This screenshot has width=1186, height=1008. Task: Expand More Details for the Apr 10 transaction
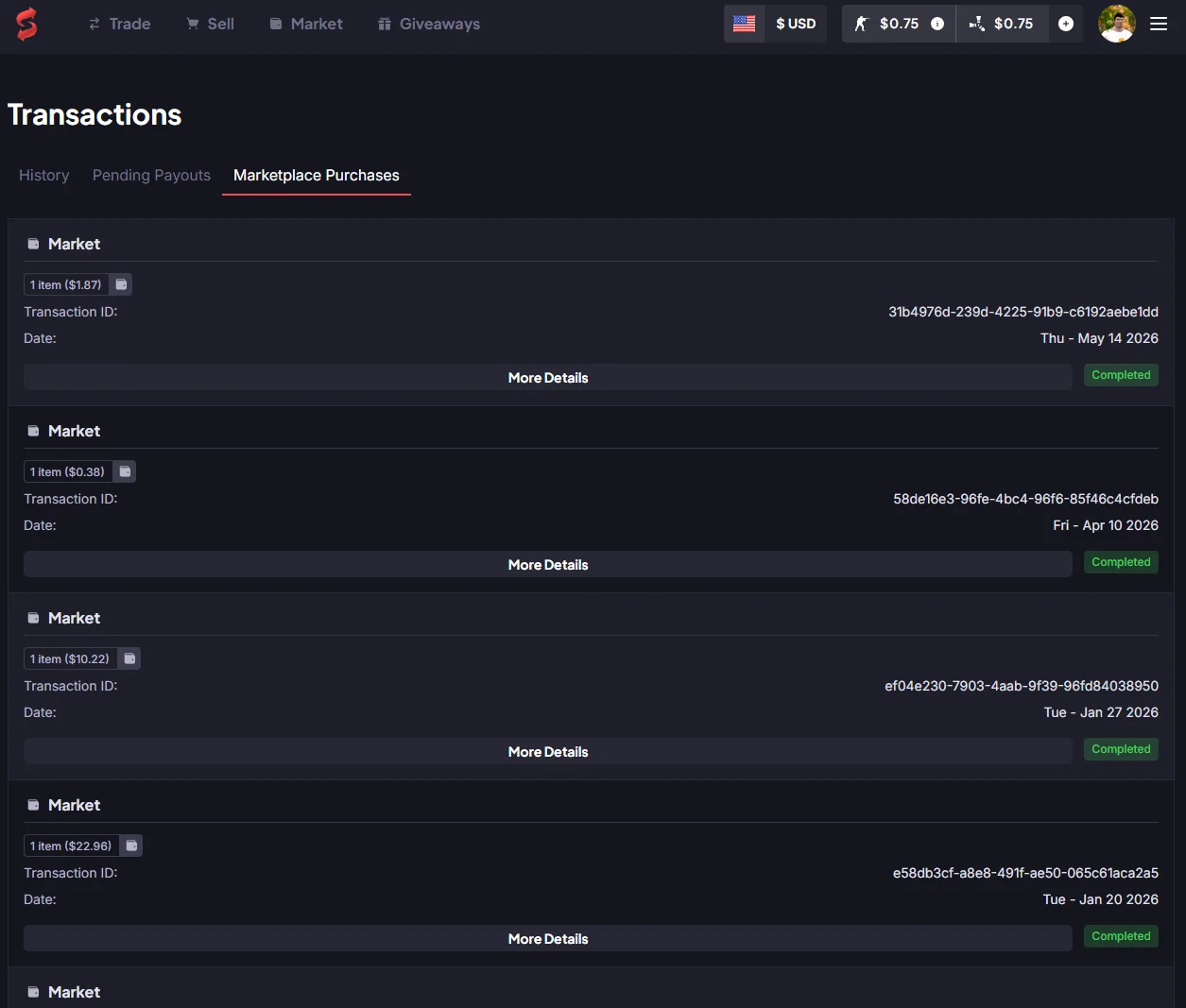pos(548,564)
